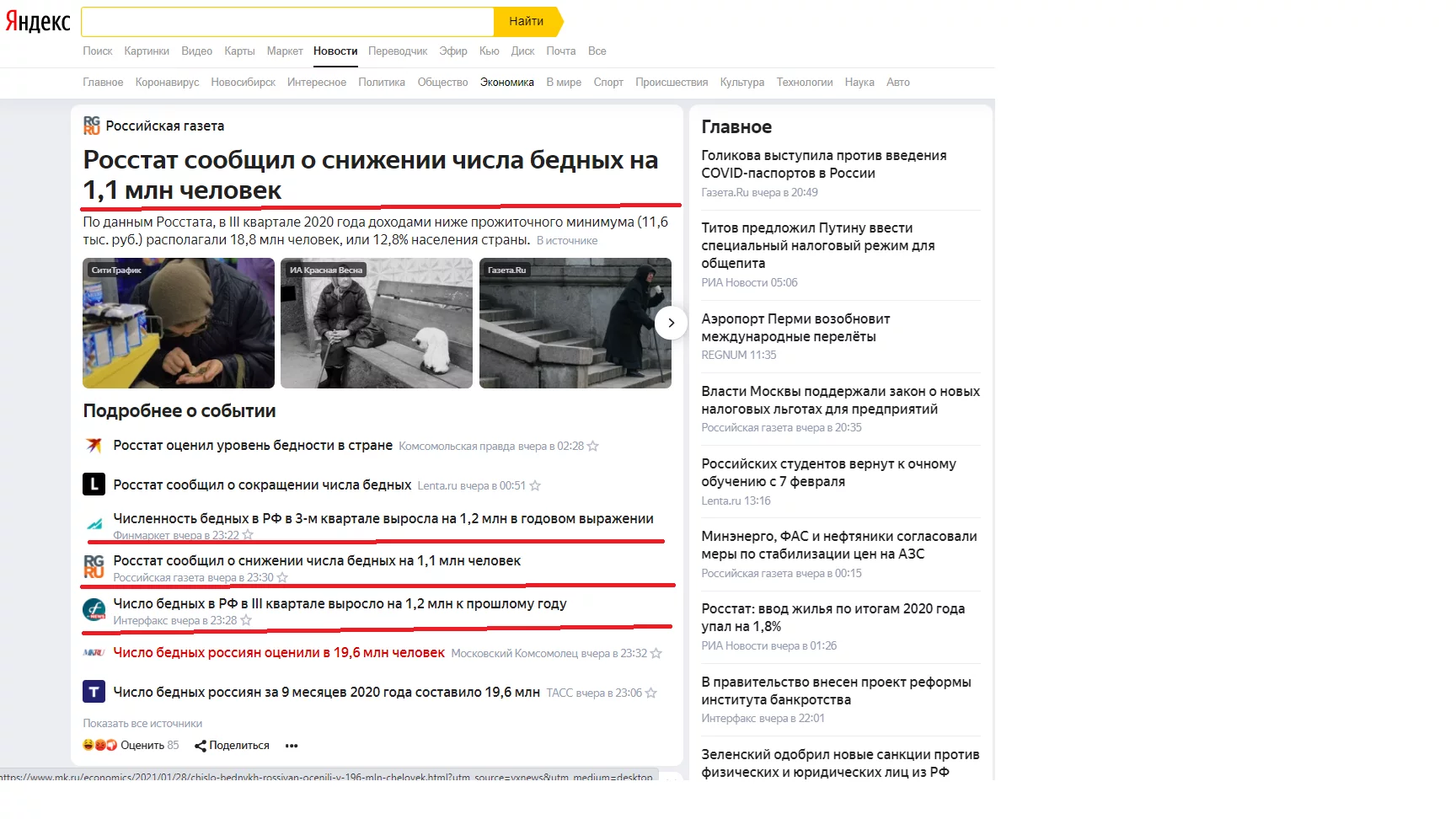Open the Карты service tab
Viewport: 1456px width, 819px height.
point(239,51)
